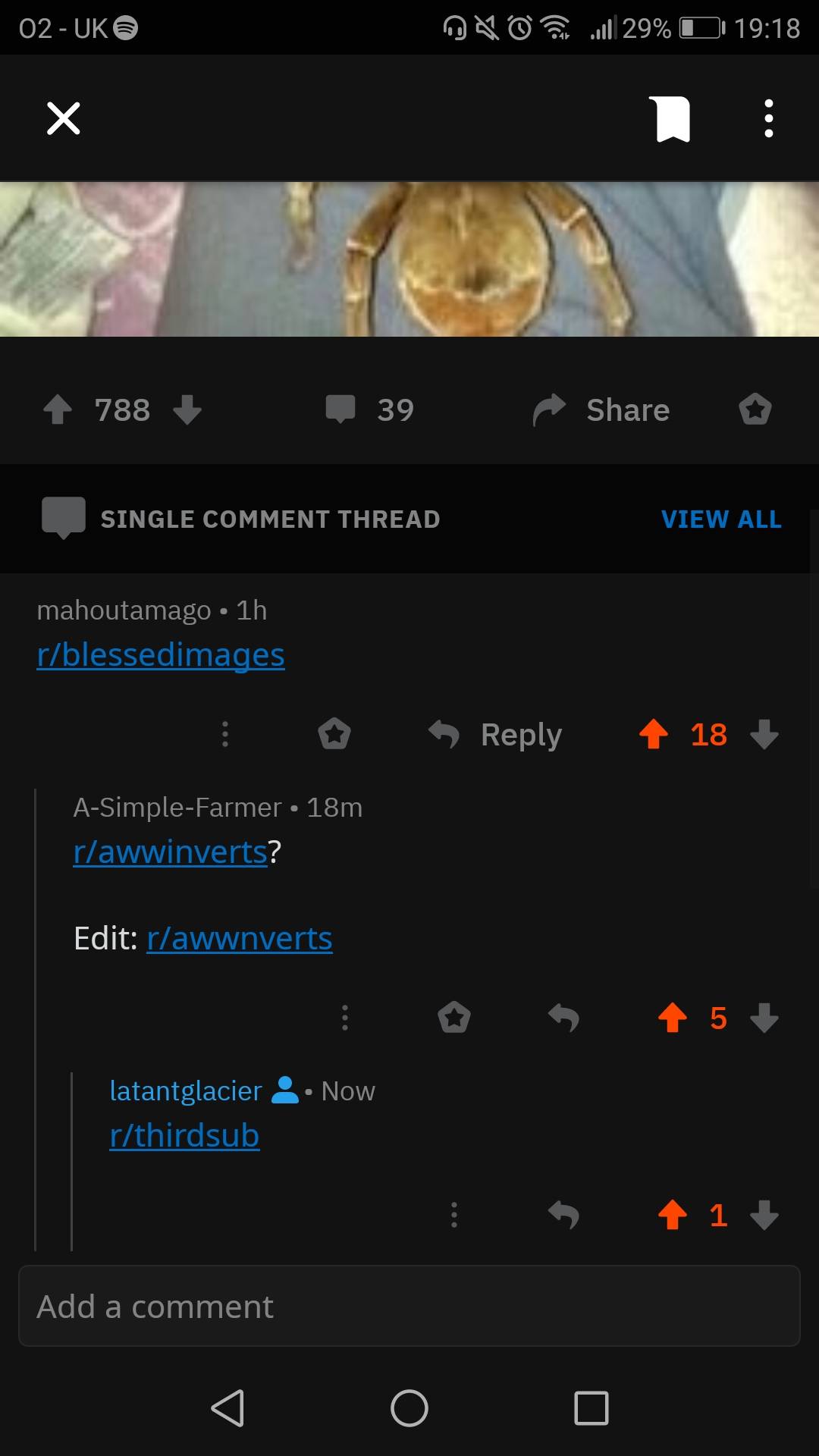Tap the Android back navigation button
This screenshot has height=1456, width=819.
point(227,1408)
